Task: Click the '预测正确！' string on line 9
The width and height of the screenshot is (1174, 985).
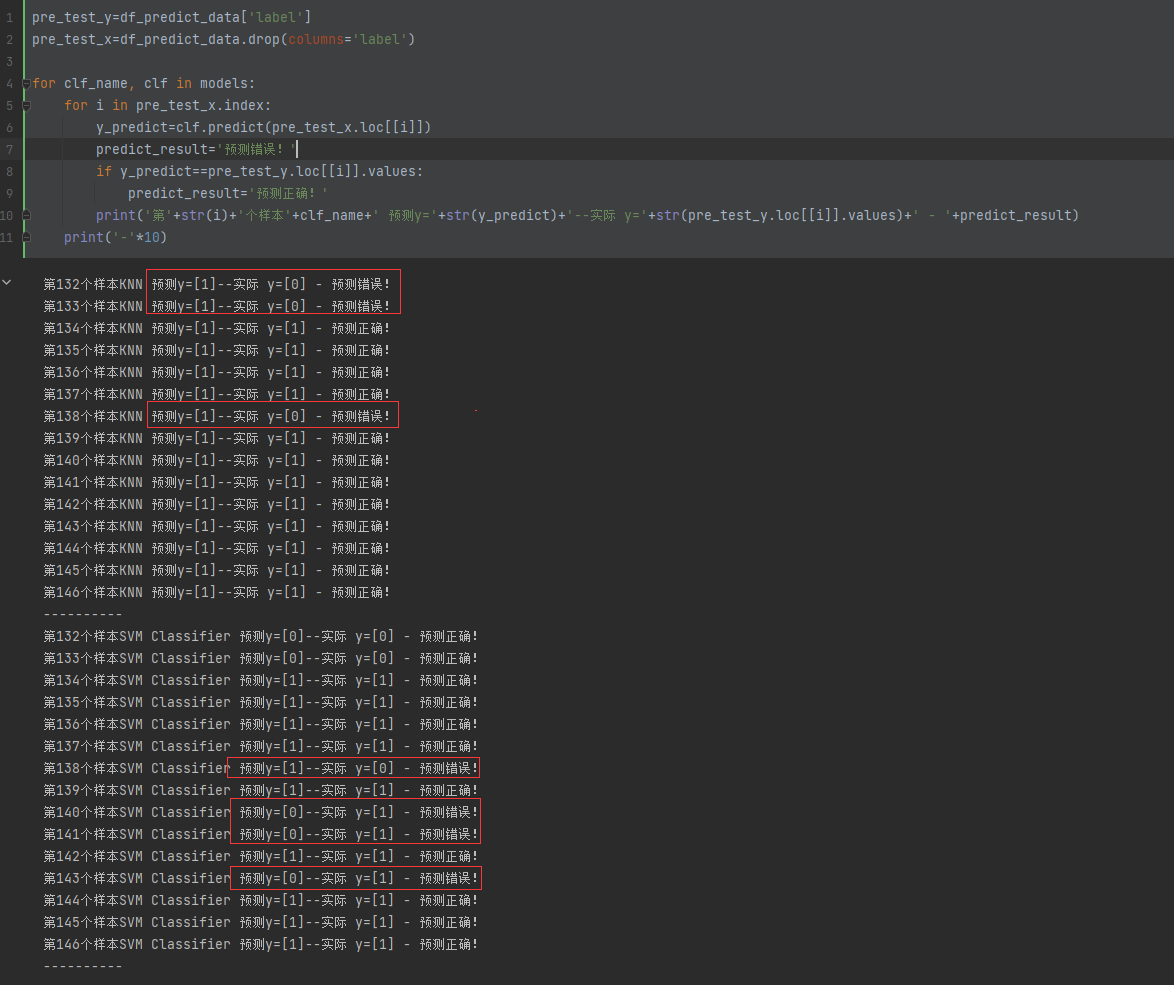Action: pyautogui.click(x=289, y=193)
